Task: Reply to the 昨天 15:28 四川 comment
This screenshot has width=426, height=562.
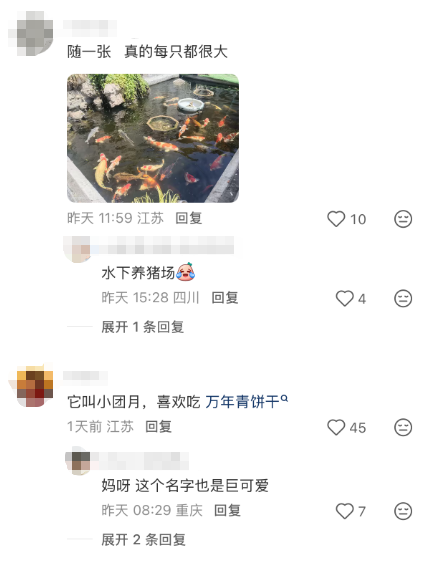Action: [225, 297]
